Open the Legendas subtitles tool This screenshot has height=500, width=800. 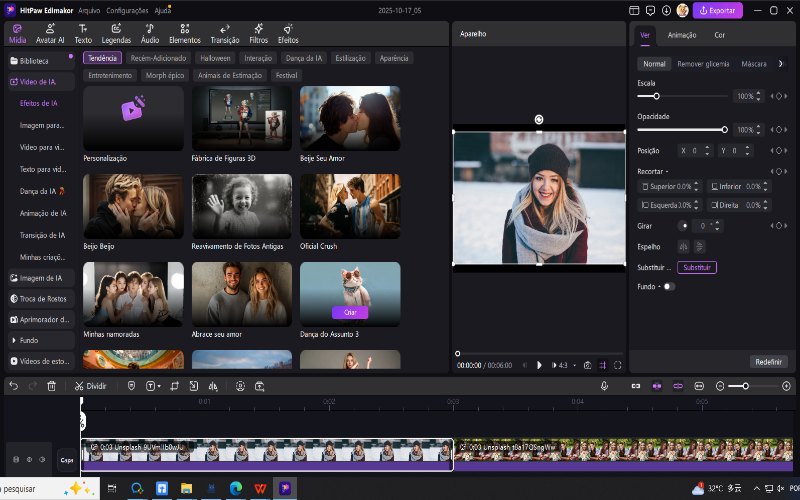[x=116, y=34]
